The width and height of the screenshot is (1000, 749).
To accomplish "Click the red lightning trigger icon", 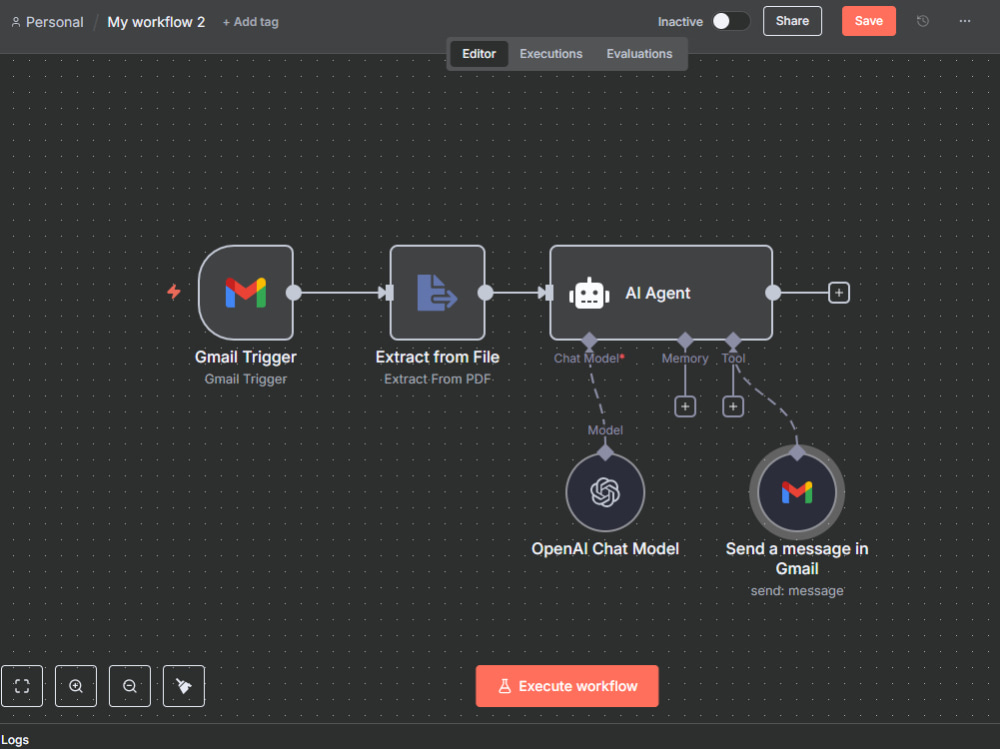I will [x=173, y=292].
